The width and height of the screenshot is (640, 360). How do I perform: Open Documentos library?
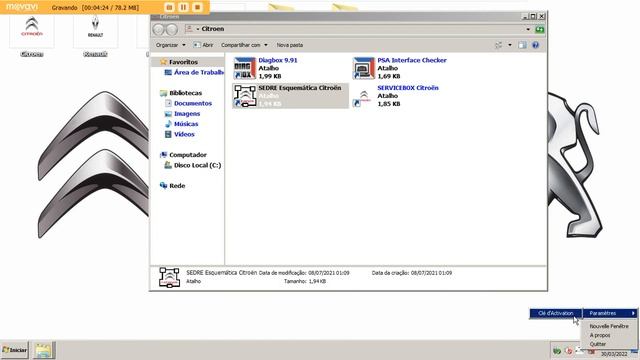point(193,103)
